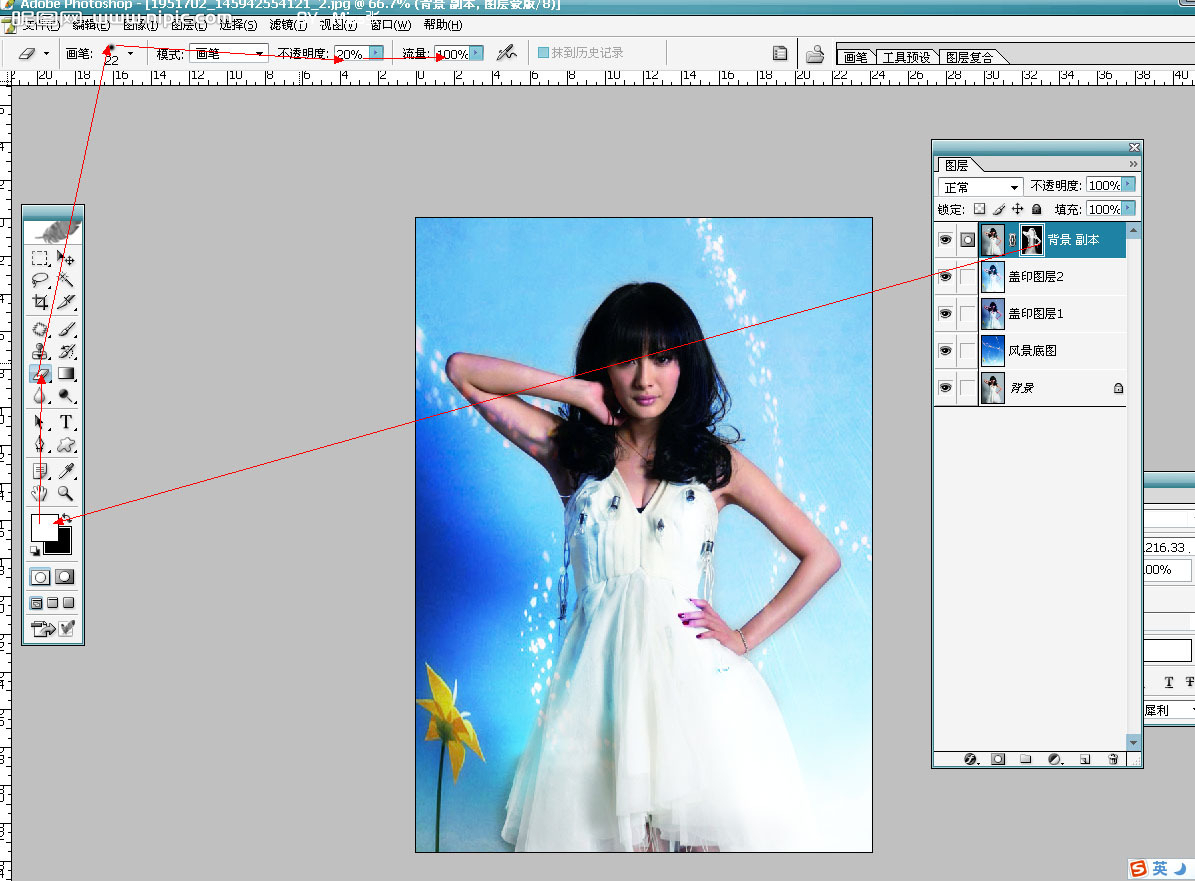
Task: Open the brush Mode dropdown in options bar
Action: (232, 54)
